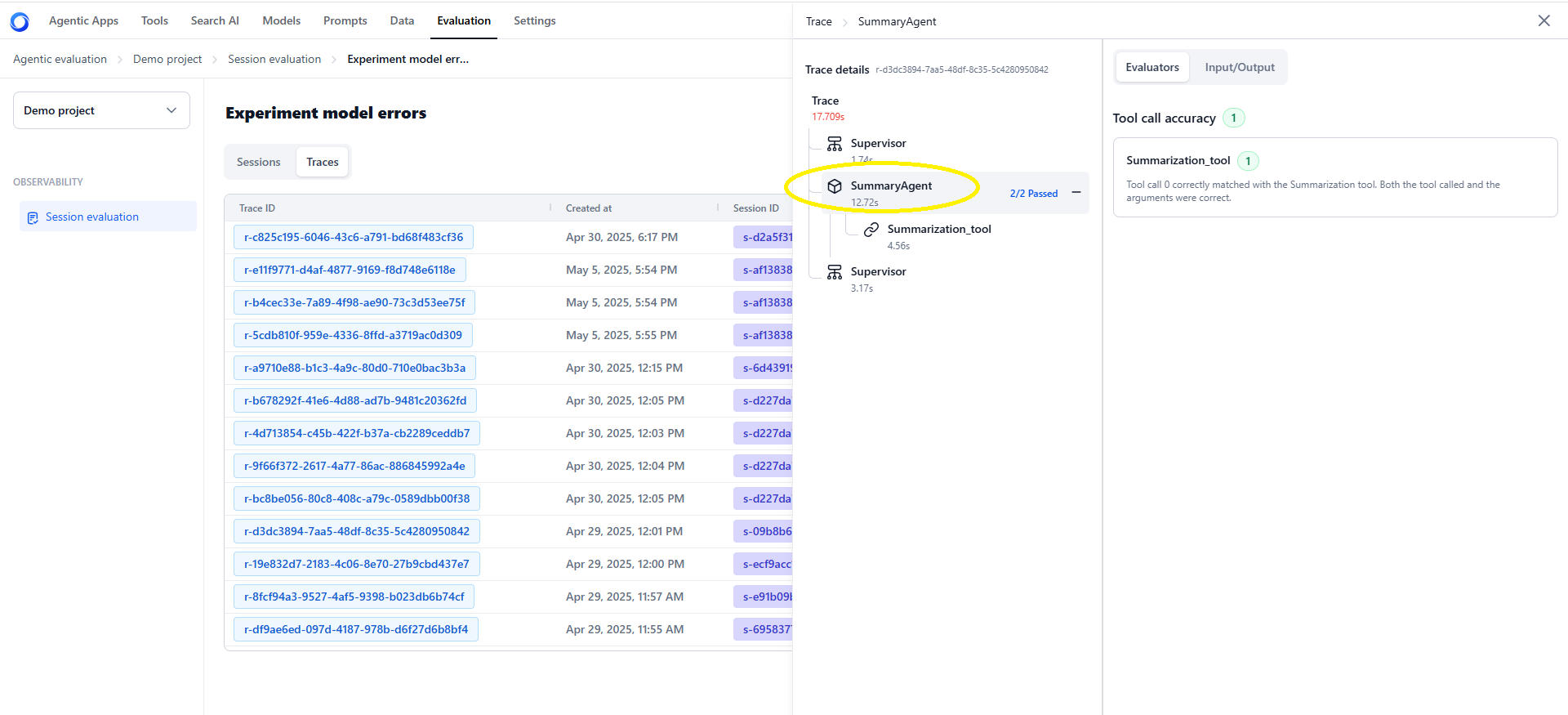Sort by the Created at column header
The image size is (1568, 715).
click(589, 208)
